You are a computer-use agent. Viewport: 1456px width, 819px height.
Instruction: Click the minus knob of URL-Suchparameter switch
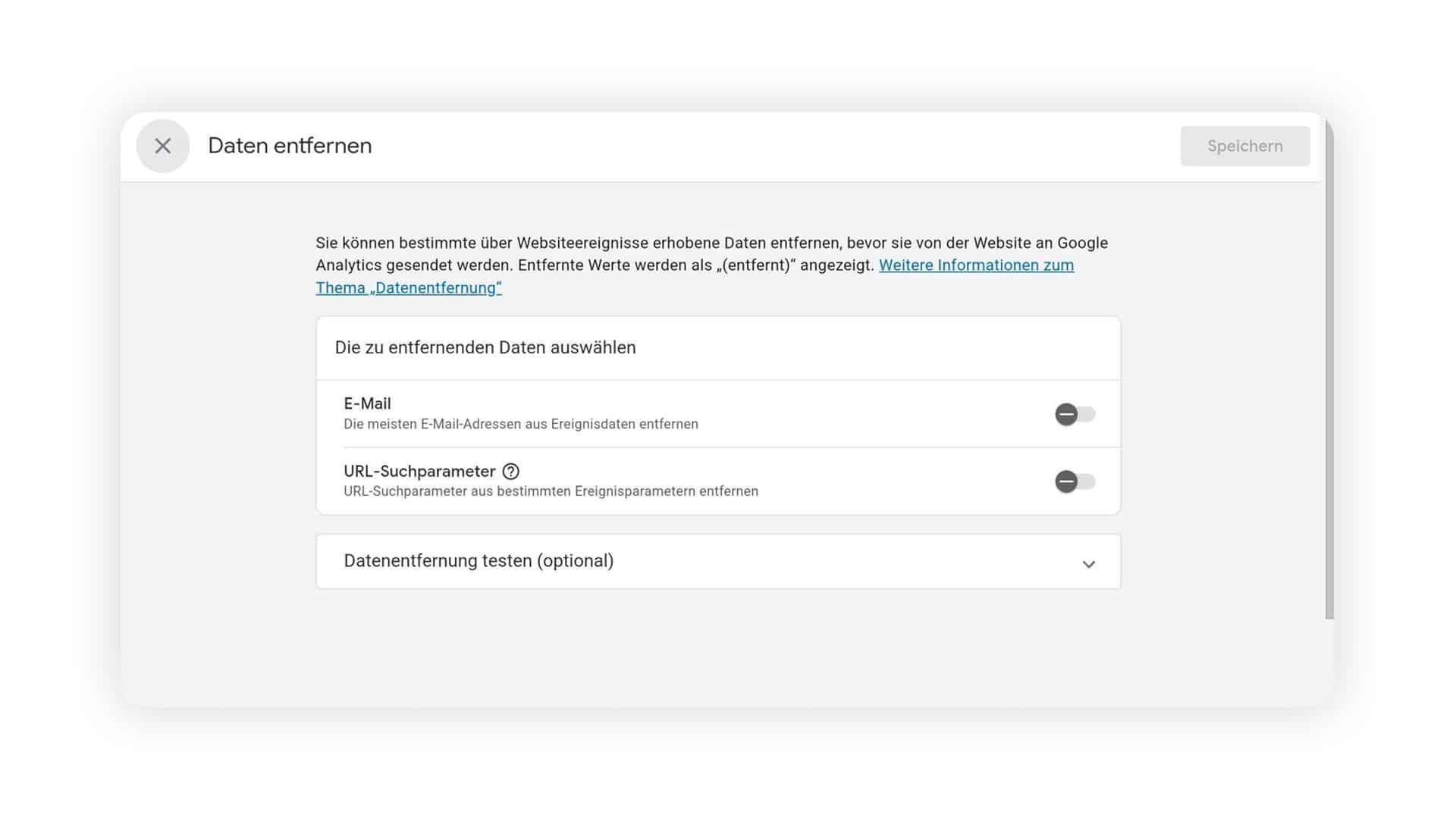1066,482
